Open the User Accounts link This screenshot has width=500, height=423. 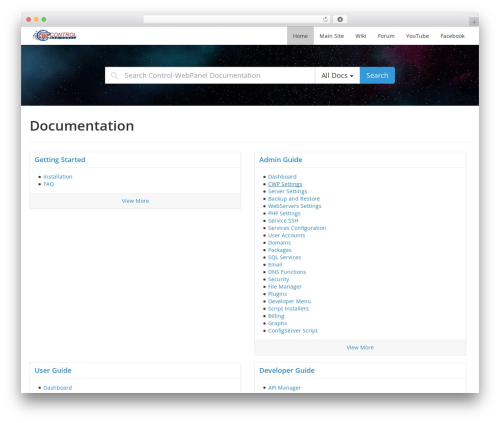(x=287, y=235)
